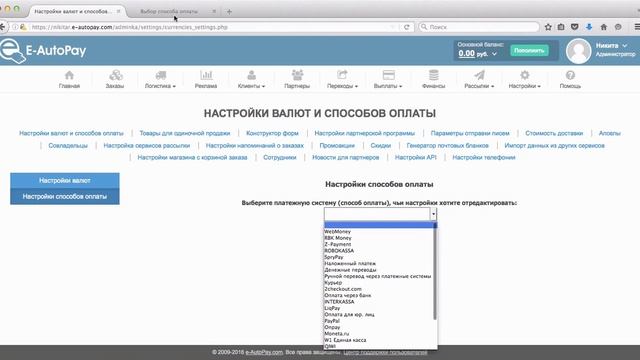640x360 pixels.
Task: Open the Скидки link
Action: coord(380,145)
